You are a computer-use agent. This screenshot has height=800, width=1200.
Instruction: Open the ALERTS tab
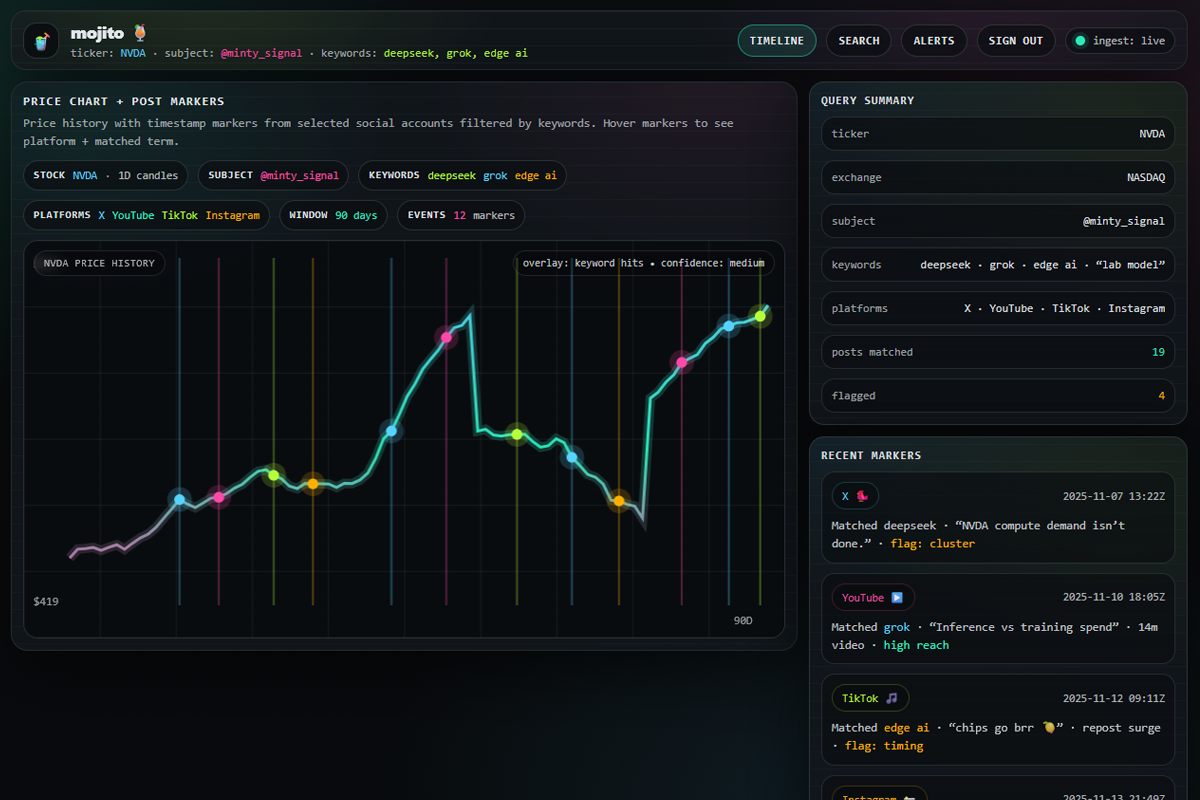click(933, 41)
